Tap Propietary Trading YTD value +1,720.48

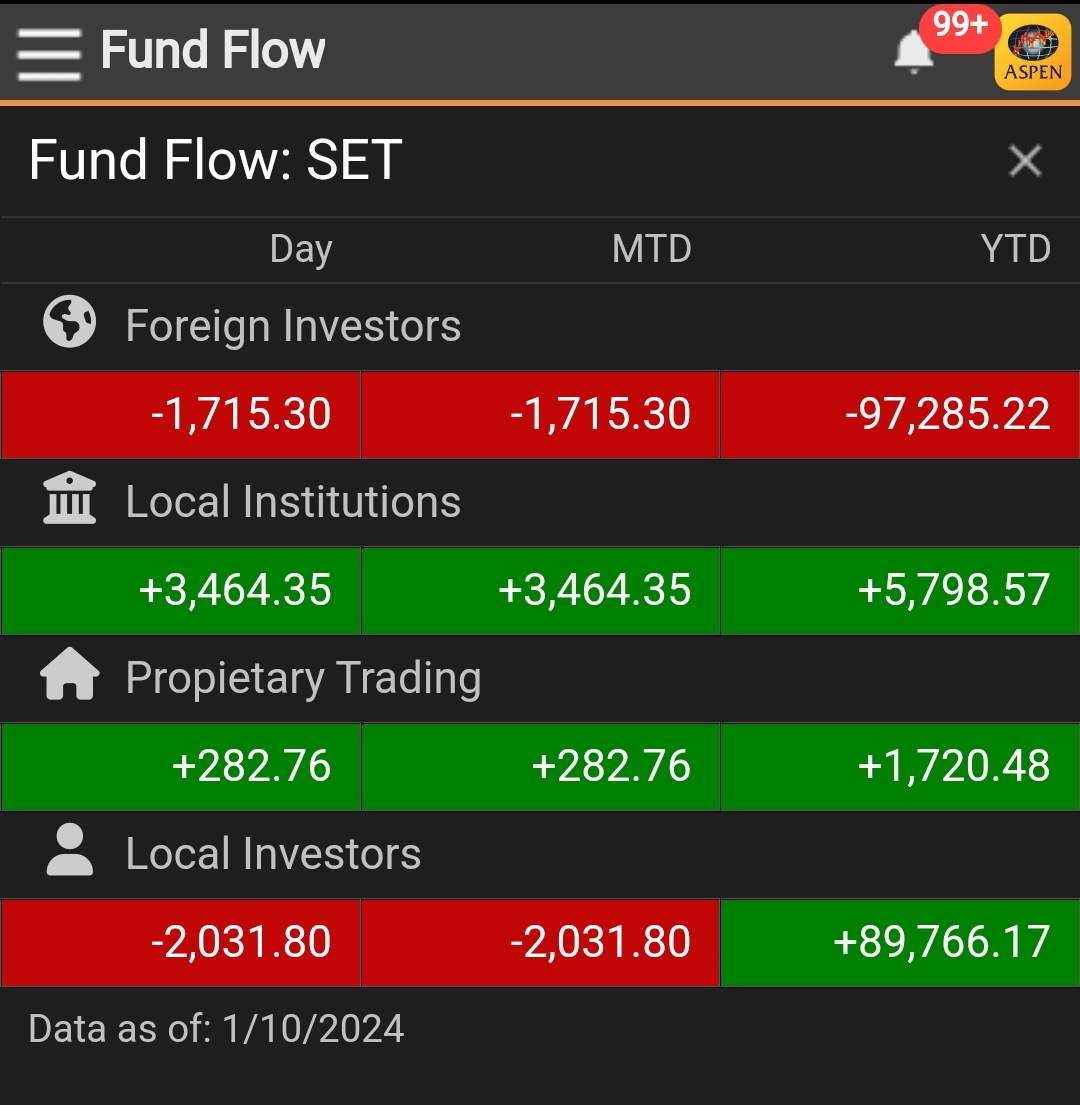[x=900, y=767]
